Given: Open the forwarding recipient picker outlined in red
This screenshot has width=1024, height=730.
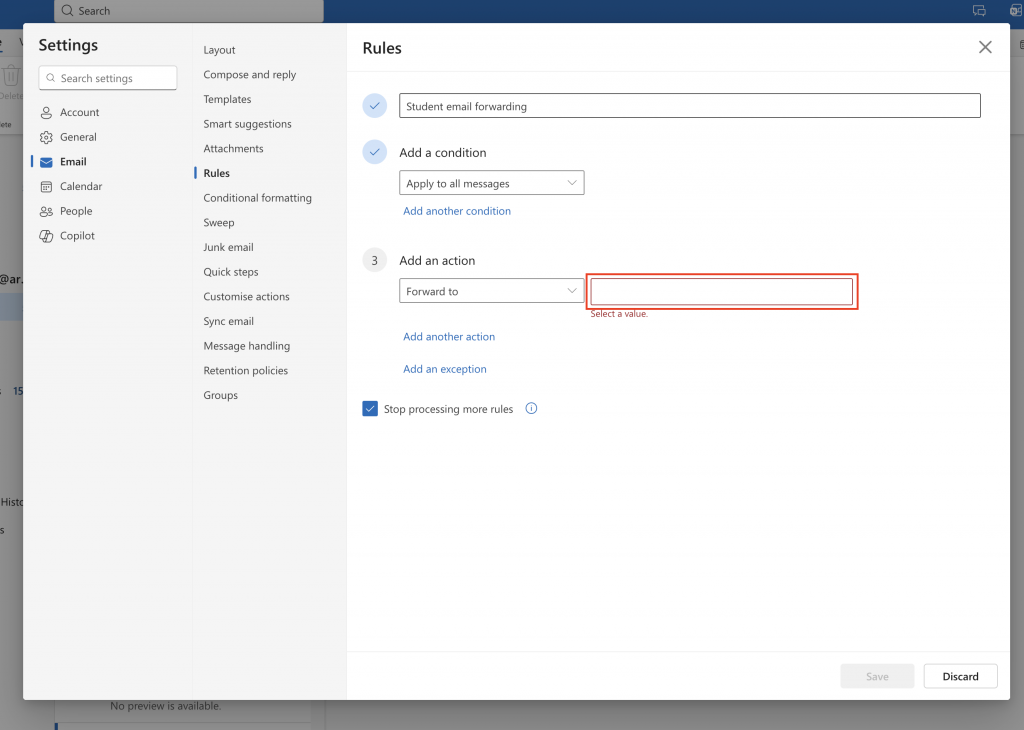Looking at the screenshot, I should [722, 290].
